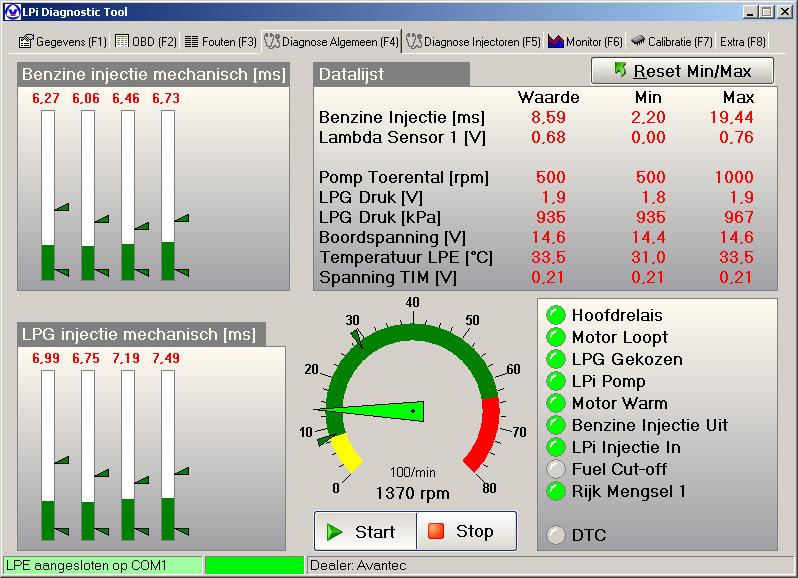798x578 pixels.
Task: Click the Stop button
Action: (467, 531)
